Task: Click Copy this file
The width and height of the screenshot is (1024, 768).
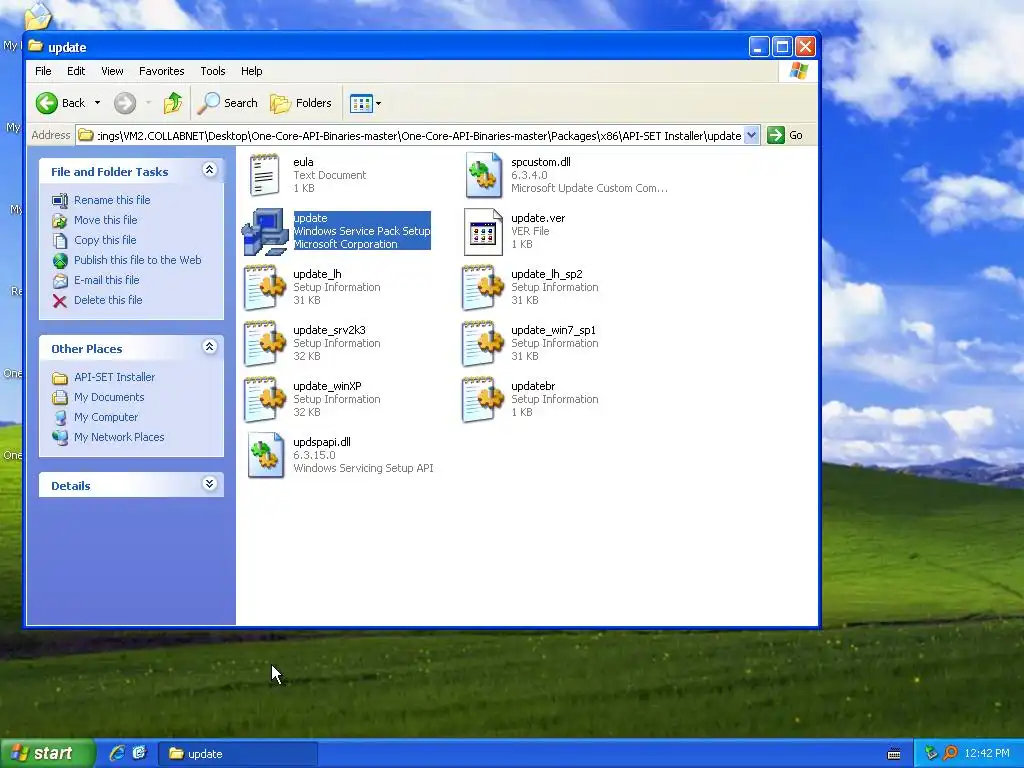Action: [x=104, y=240]
